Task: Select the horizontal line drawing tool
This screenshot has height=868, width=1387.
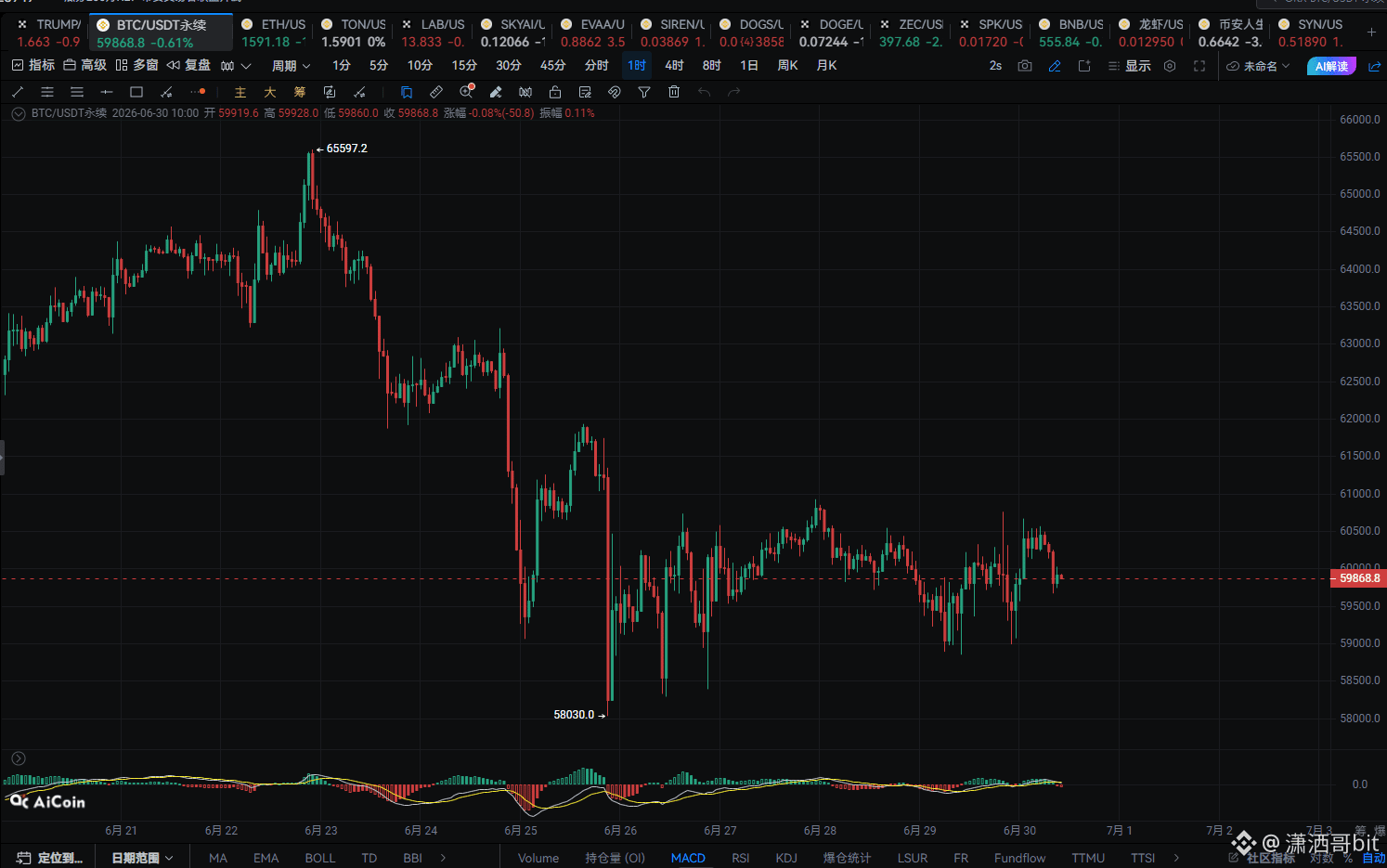Action: click(x=107, y=92)
